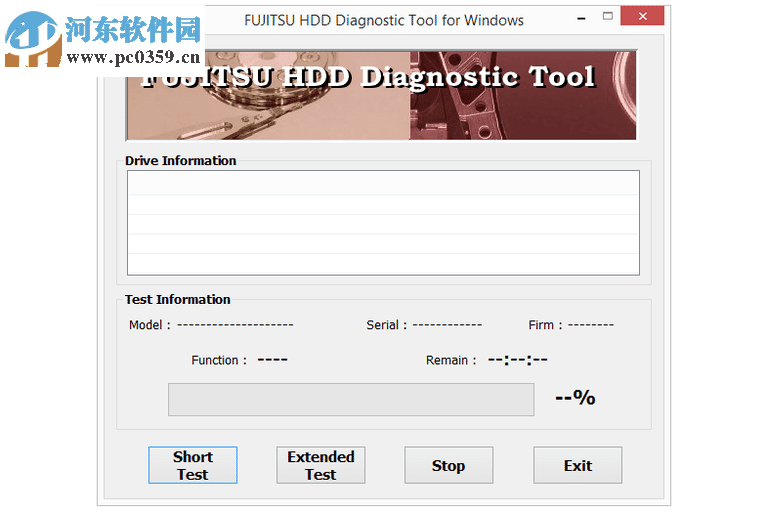Close the window with the red X
This screenshot has width=768, height=512.
pos(642,16)
